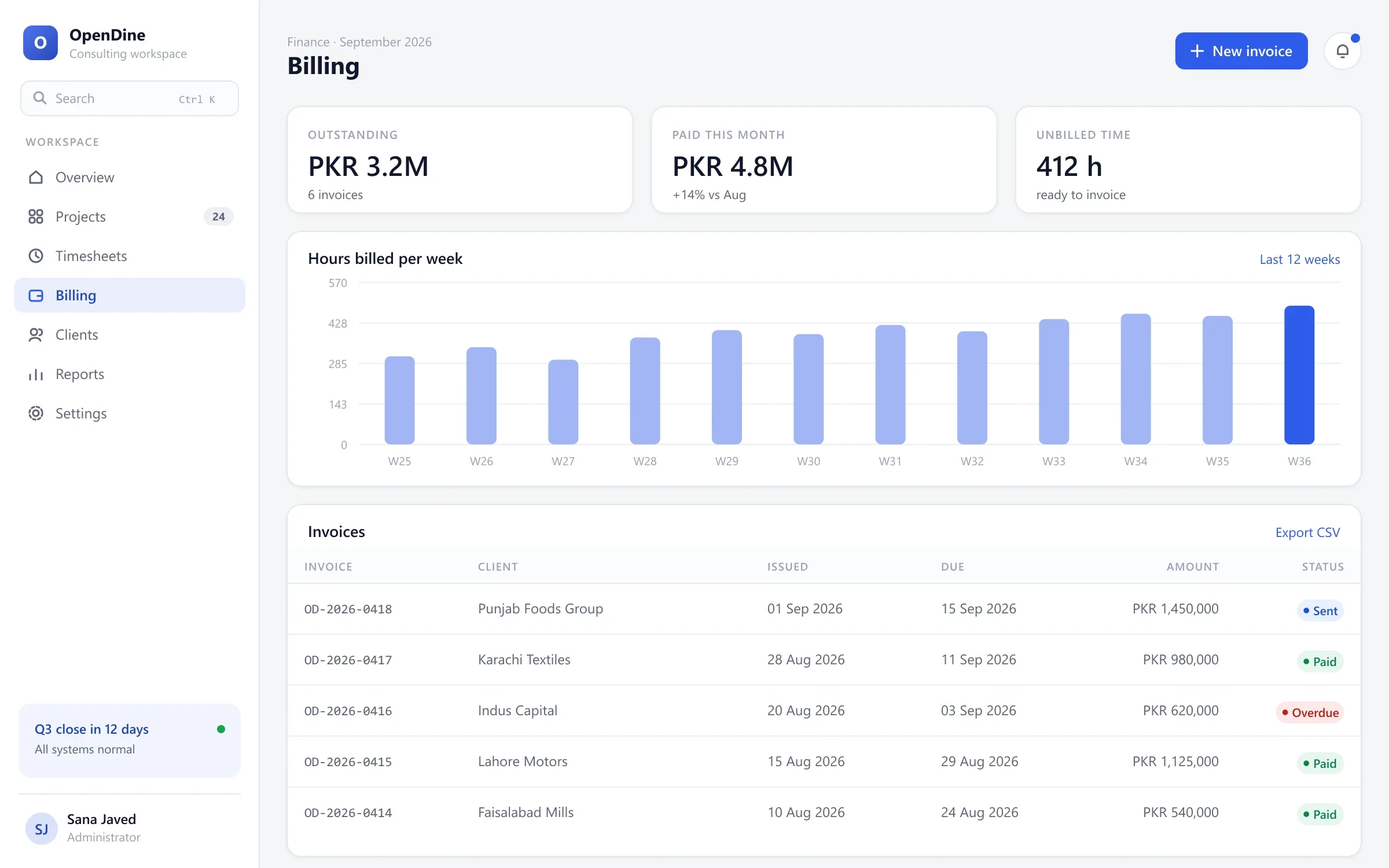
Task: Click the Amount column header
Action: (x=1193, y=567)
